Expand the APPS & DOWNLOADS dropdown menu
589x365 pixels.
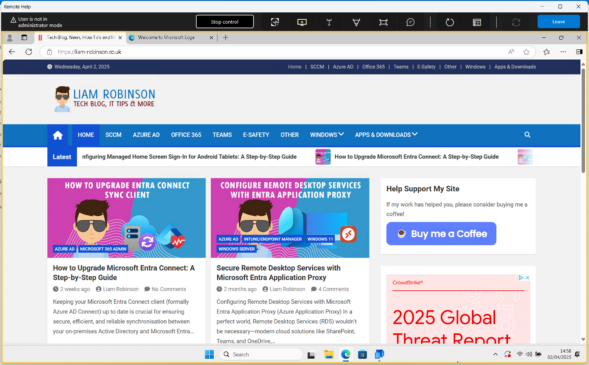[x=386, y=134]
